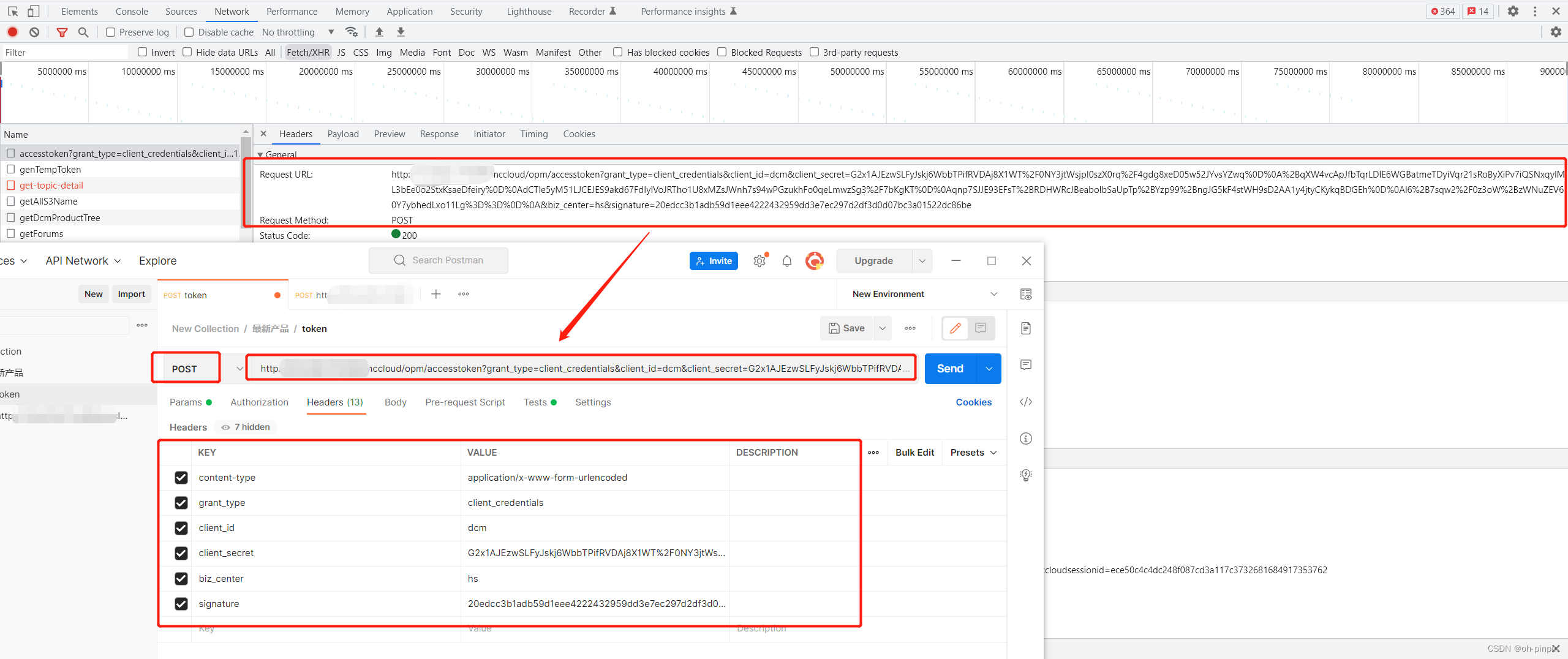Enable Preserve log checkbox
This screenshot has width=1568, height=659.
point(110,32)
